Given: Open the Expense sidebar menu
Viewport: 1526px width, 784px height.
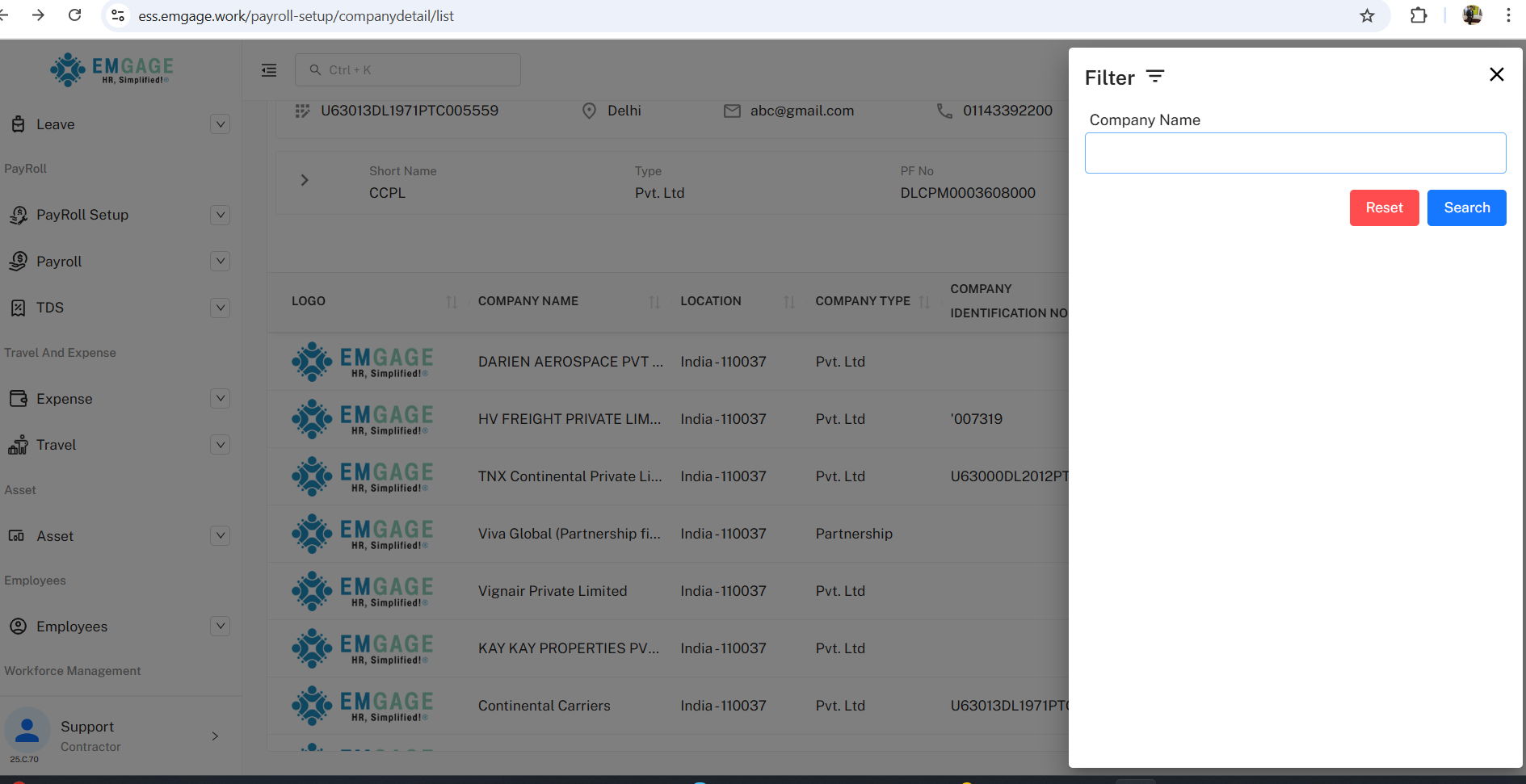Looking at the screenshot, I should [64, 399].
